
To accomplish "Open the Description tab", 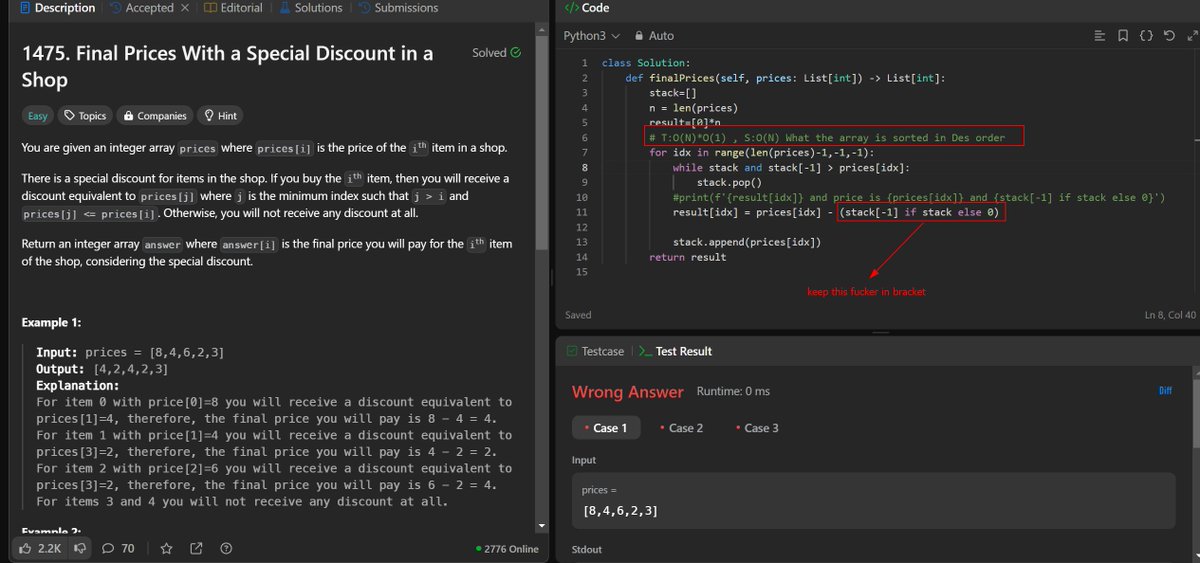I will (57, 8).
